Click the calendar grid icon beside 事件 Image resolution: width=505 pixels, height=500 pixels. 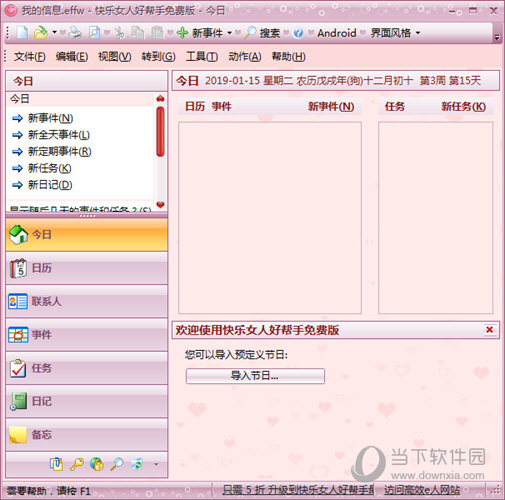[x=18, y=335]
